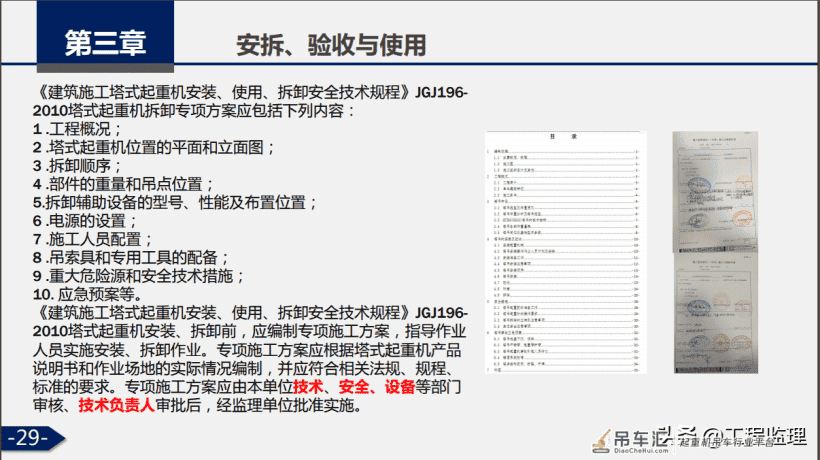Click the 头条 @工程监理 watermark text
820x460 pixels.
coord(731,435)
